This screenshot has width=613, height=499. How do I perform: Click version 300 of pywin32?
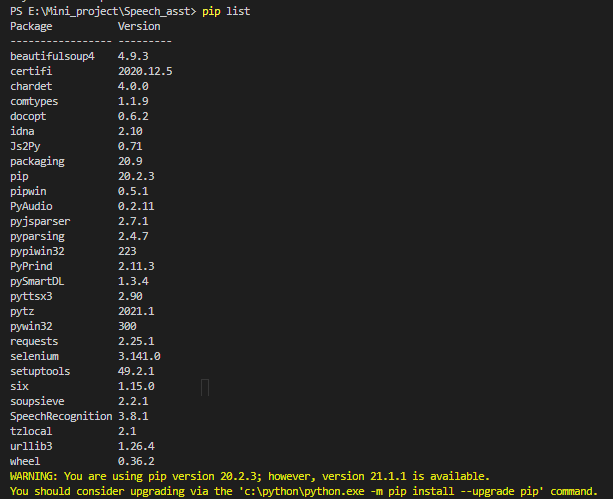click(127, 327)
